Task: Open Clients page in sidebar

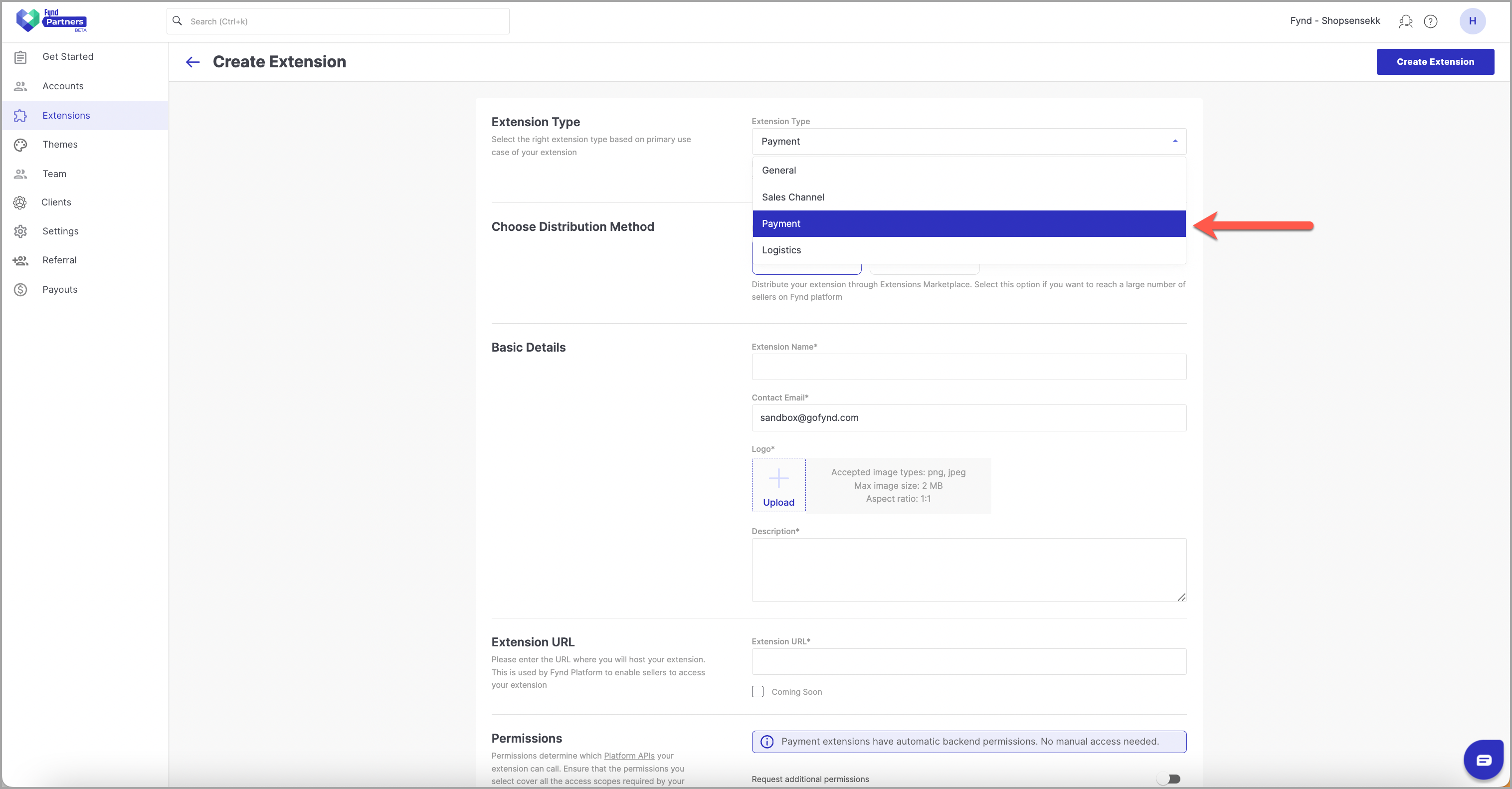Action: click(86, 202)
